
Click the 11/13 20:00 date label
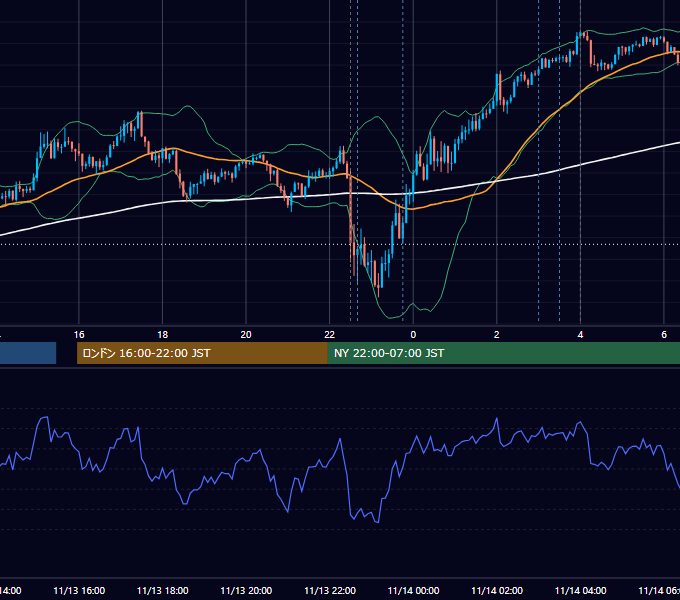pyautogui.click(x=246, y=590)
